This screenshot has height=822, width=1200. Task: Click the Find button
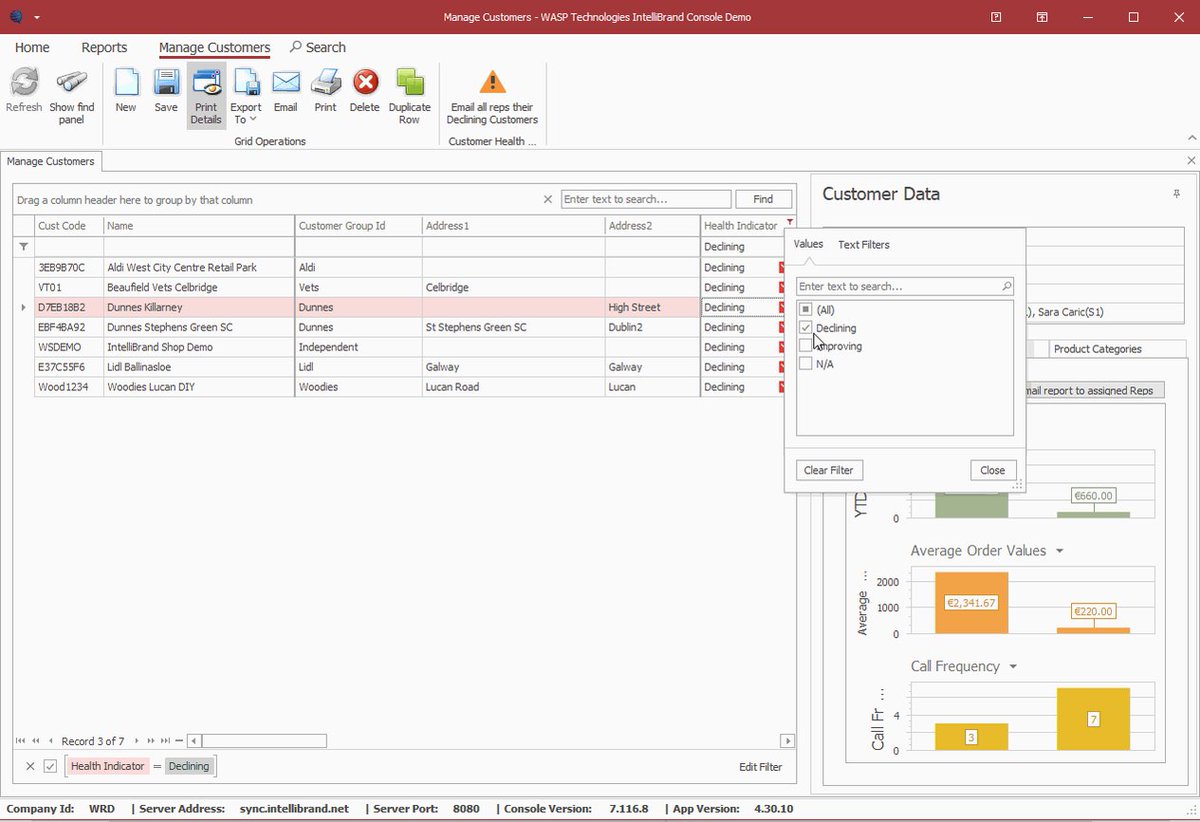click(x=763, y=199)
